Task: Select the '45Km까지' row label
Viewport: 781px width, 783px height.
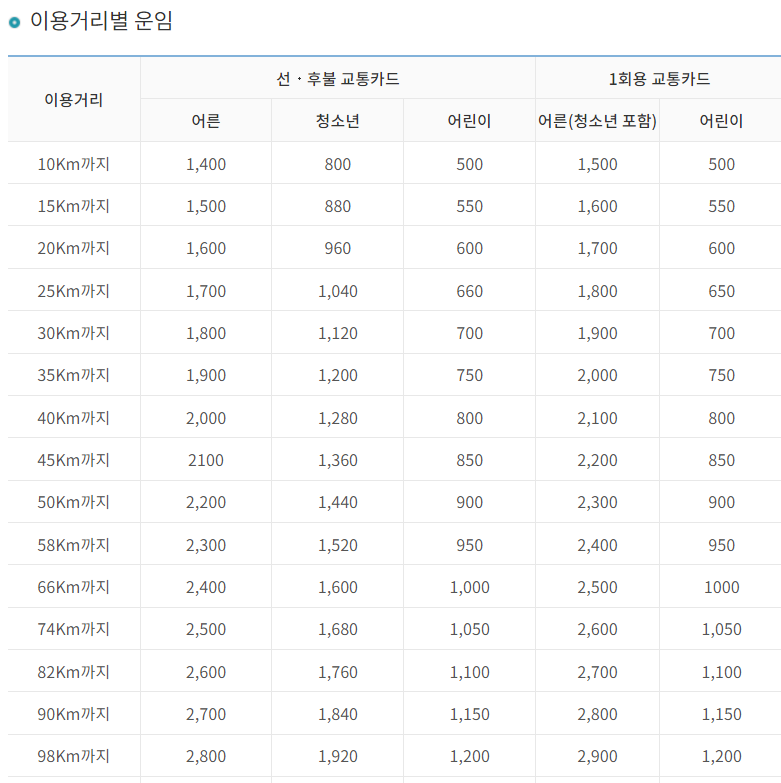Action: [x=74, y=460]
